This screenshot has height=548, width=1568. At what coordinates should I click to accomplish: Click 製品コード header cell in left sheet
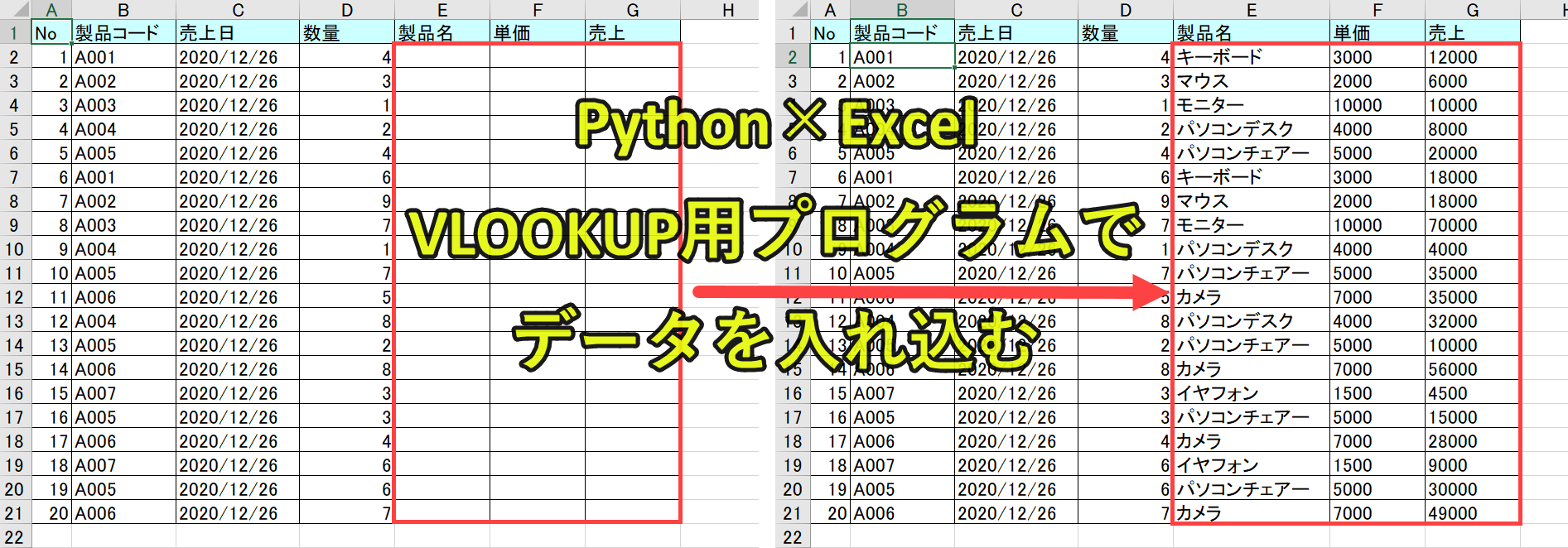123,33
